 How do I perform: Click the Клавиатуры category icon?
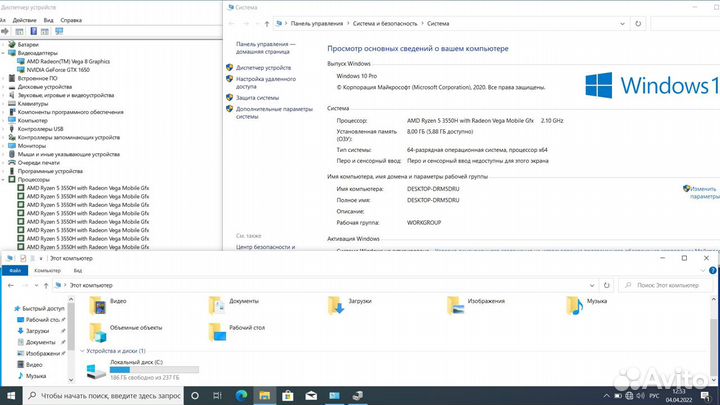coord(12,104)
